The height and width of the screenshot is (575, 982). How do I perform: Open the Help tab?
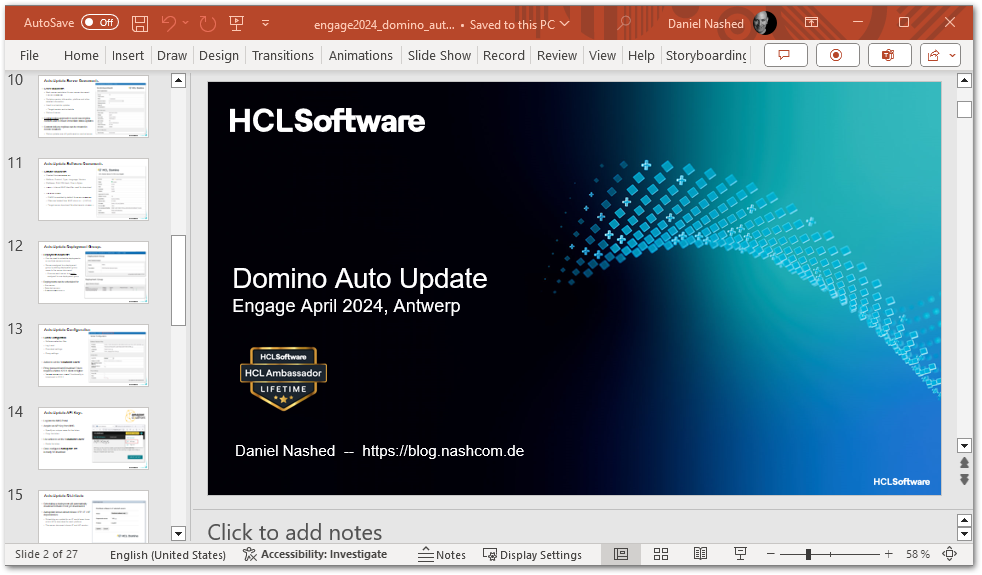(641, 55)
